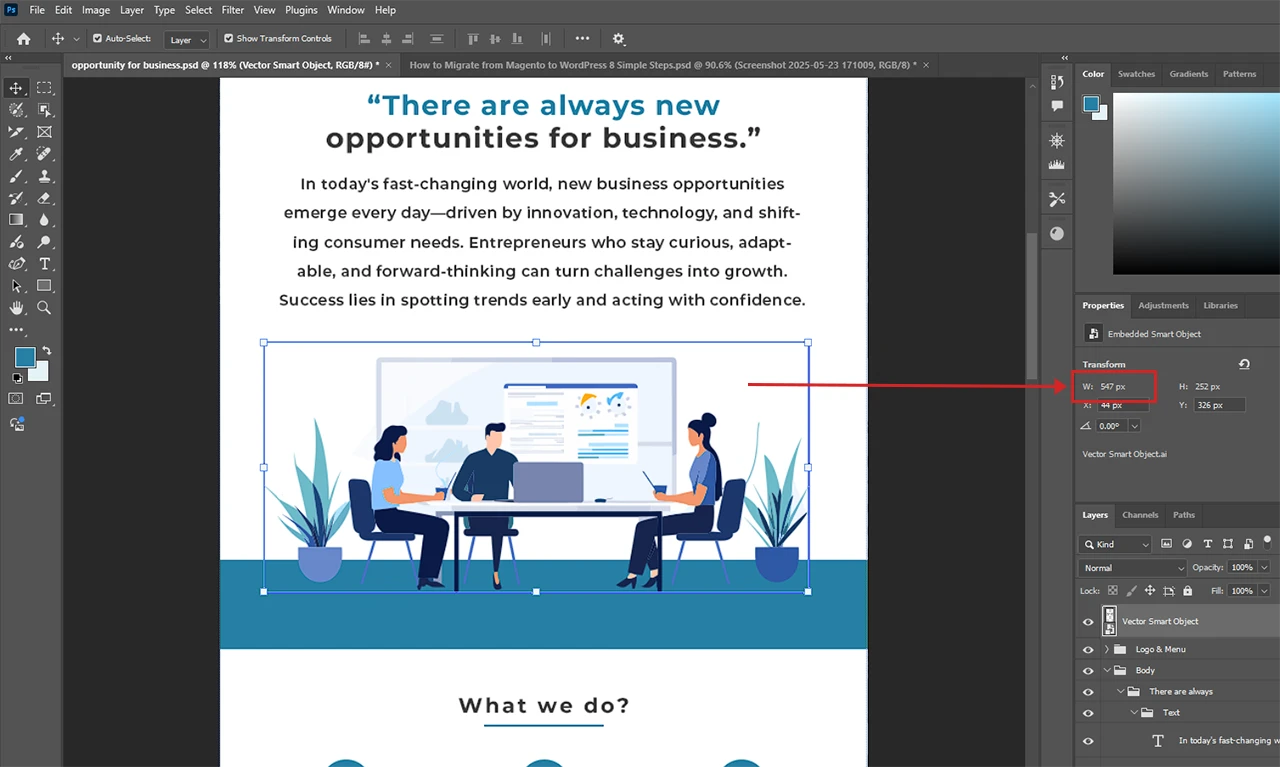Screen dimensions: 1280x767
Task: Toggle the Auto-Select checkbox
Action: point(97,39)
